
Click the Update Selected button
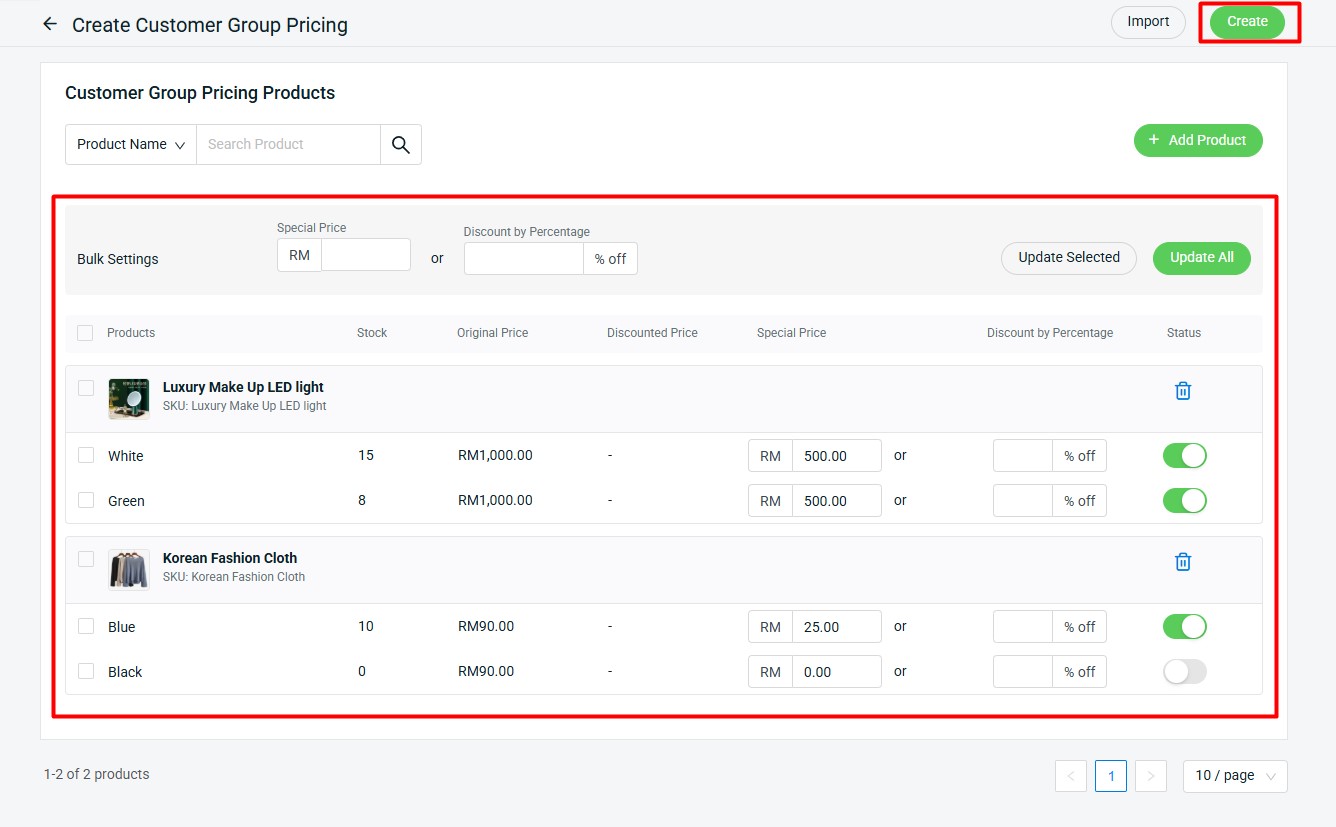[1068, 258]
